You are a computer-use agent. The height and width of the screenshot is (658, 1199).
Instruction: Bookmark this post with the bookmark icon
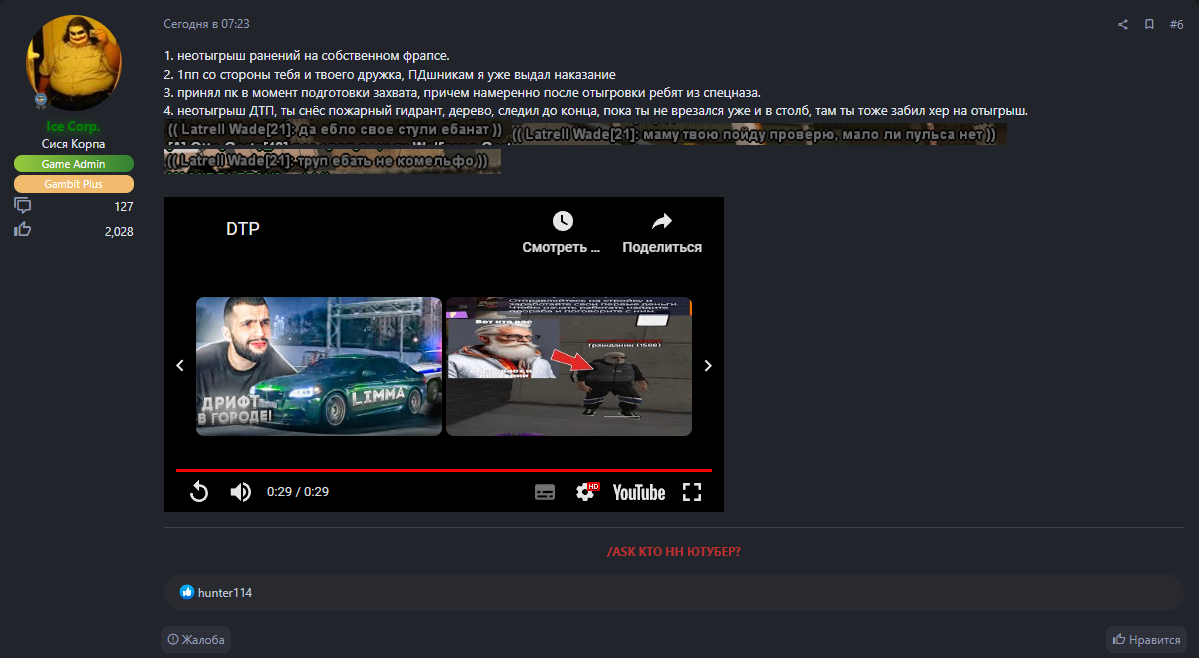pos(1149,24)
